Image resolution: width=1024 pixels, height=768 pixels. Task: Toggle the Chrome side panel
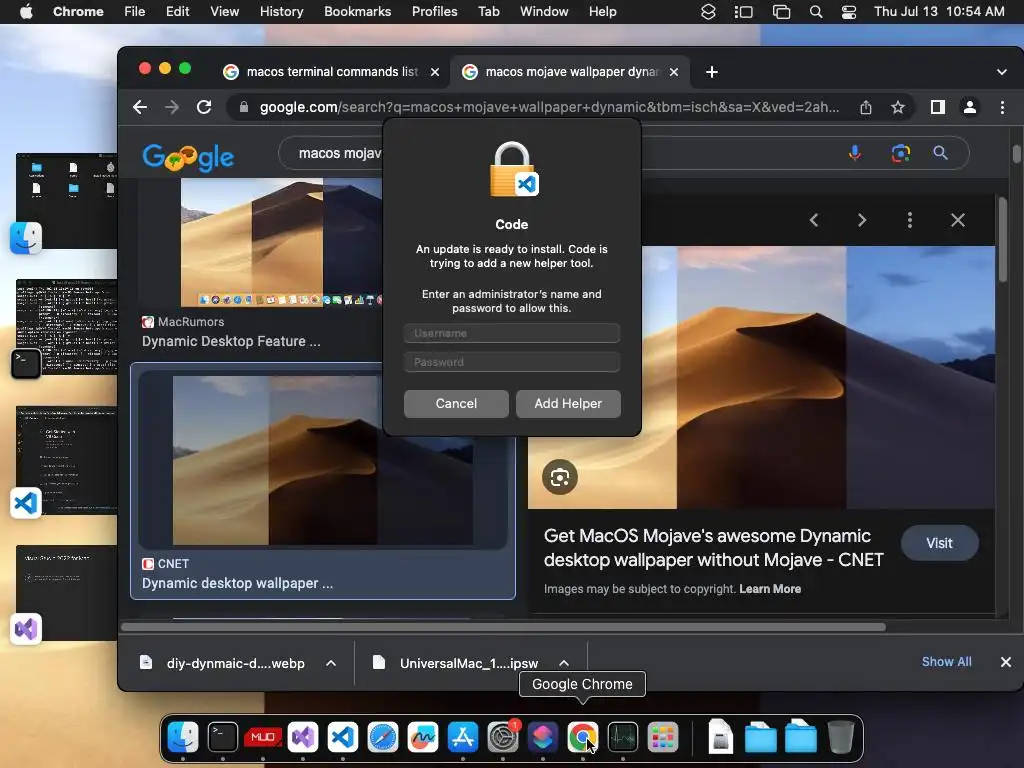(x=938, y=107)
